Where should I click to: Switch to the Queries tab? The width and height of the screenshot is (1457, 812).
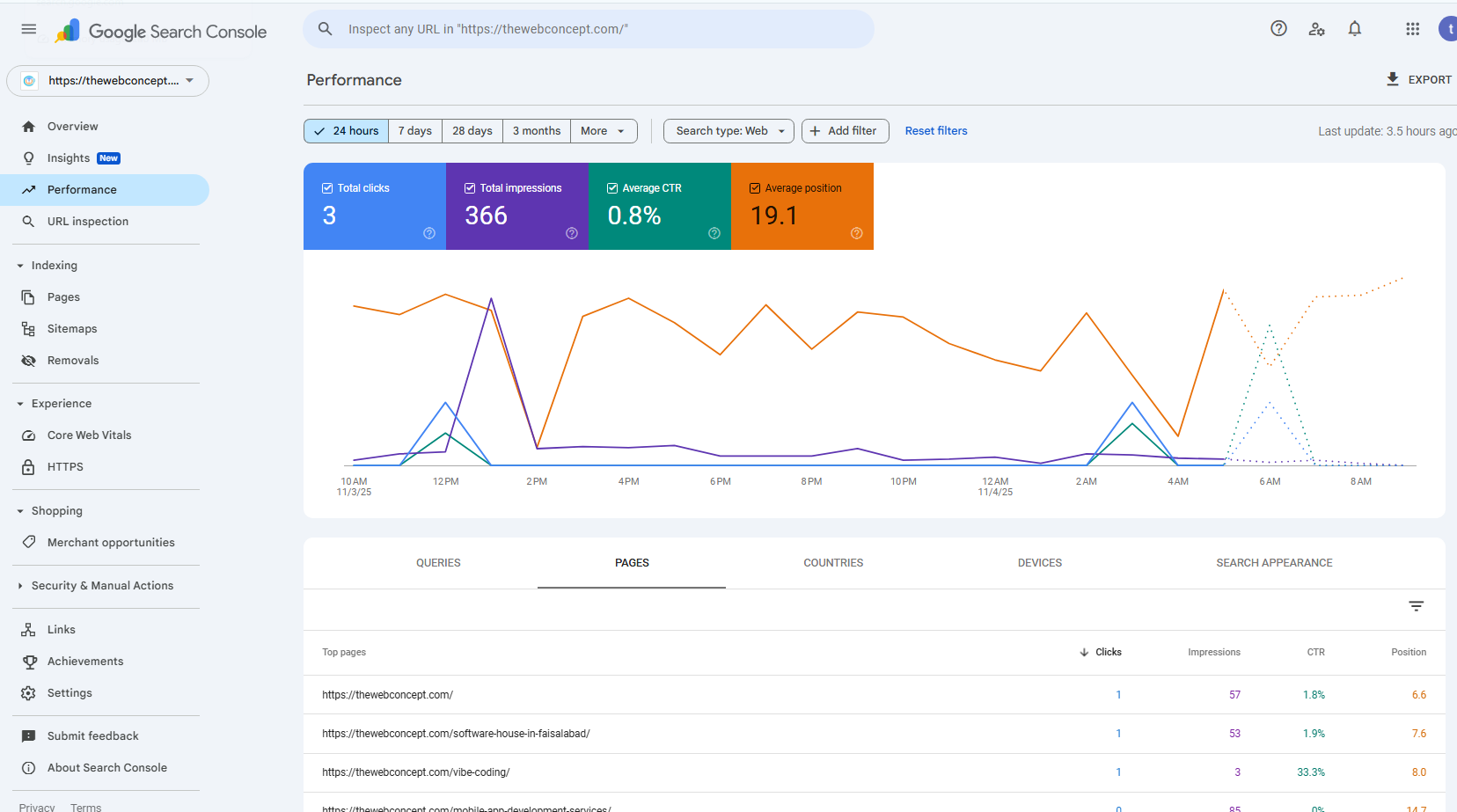point(438,563)
